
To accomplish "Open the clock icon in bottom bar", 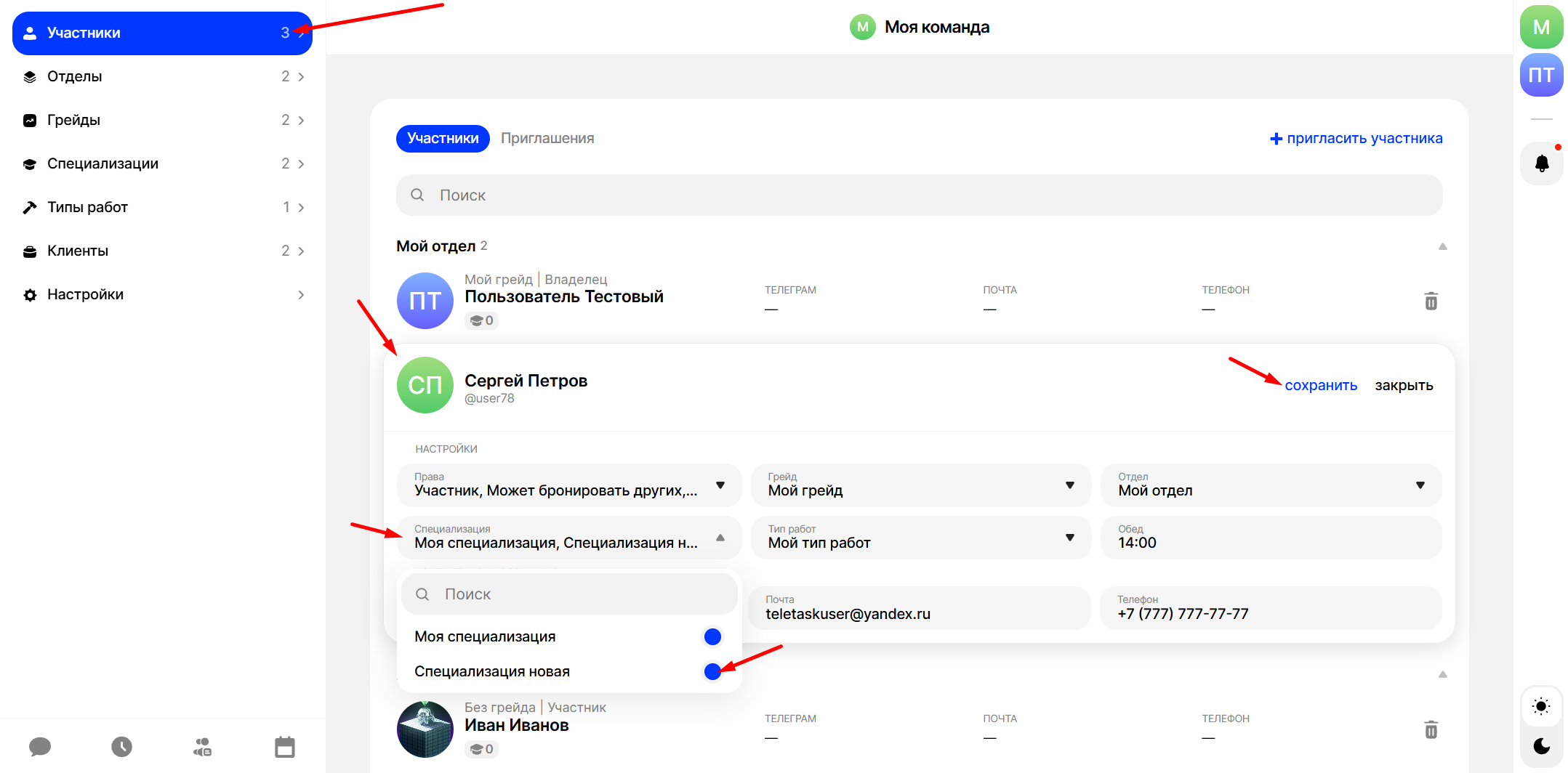I will tap(121, 746).
